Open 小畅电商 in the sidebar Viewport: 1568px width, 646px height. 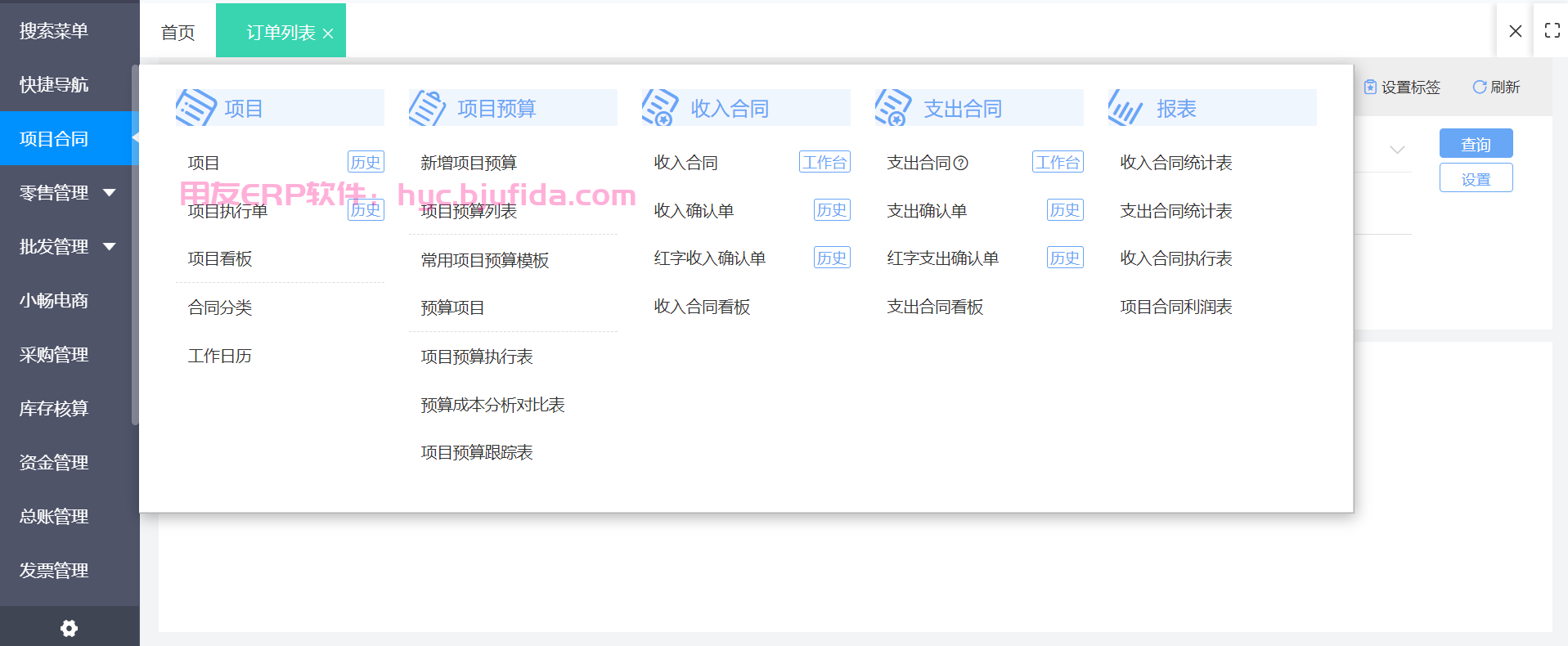click(54, 300)
